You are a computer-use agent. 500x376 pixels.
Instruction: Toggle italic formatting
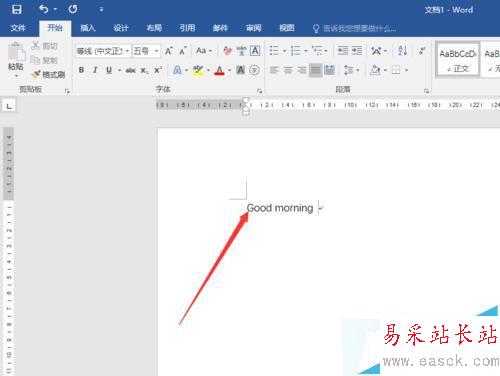point(95,70)
